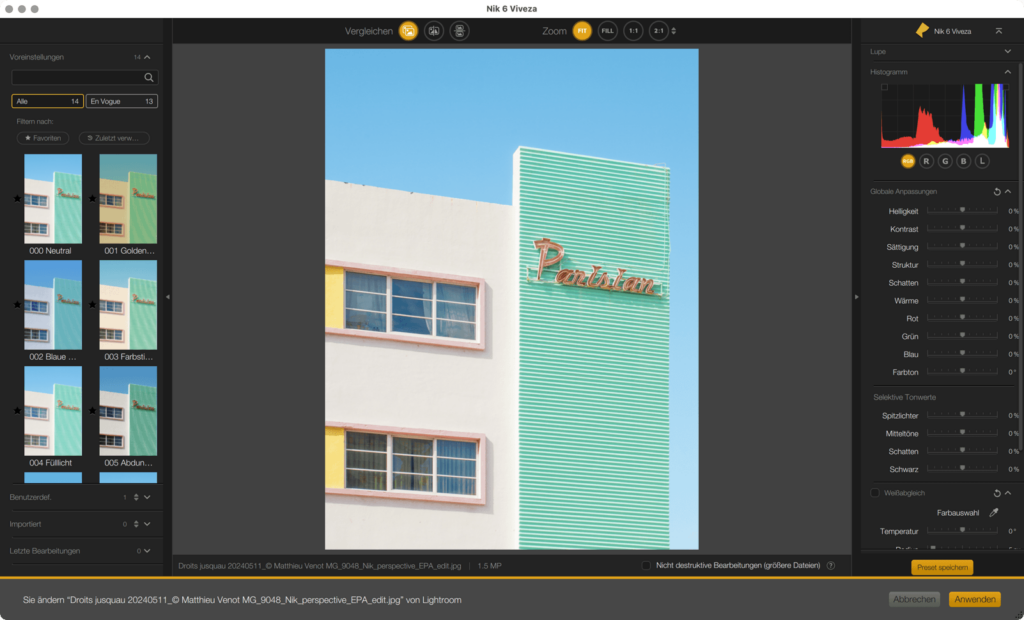
Task: Click the Nik 6 Viveza logo
Action: pos(922,31)
